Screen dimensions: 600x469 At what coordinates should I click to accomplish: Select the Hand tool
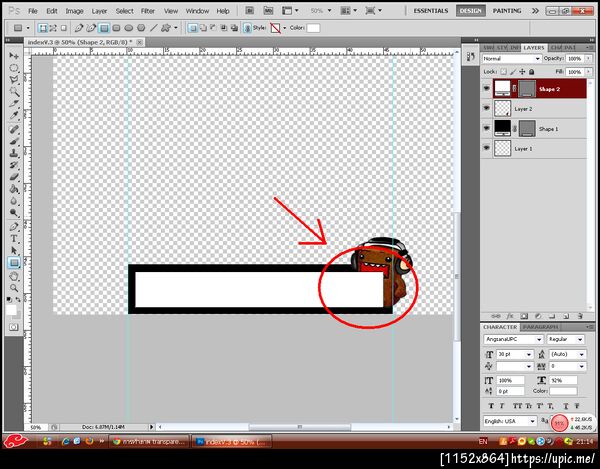[14, 276]
